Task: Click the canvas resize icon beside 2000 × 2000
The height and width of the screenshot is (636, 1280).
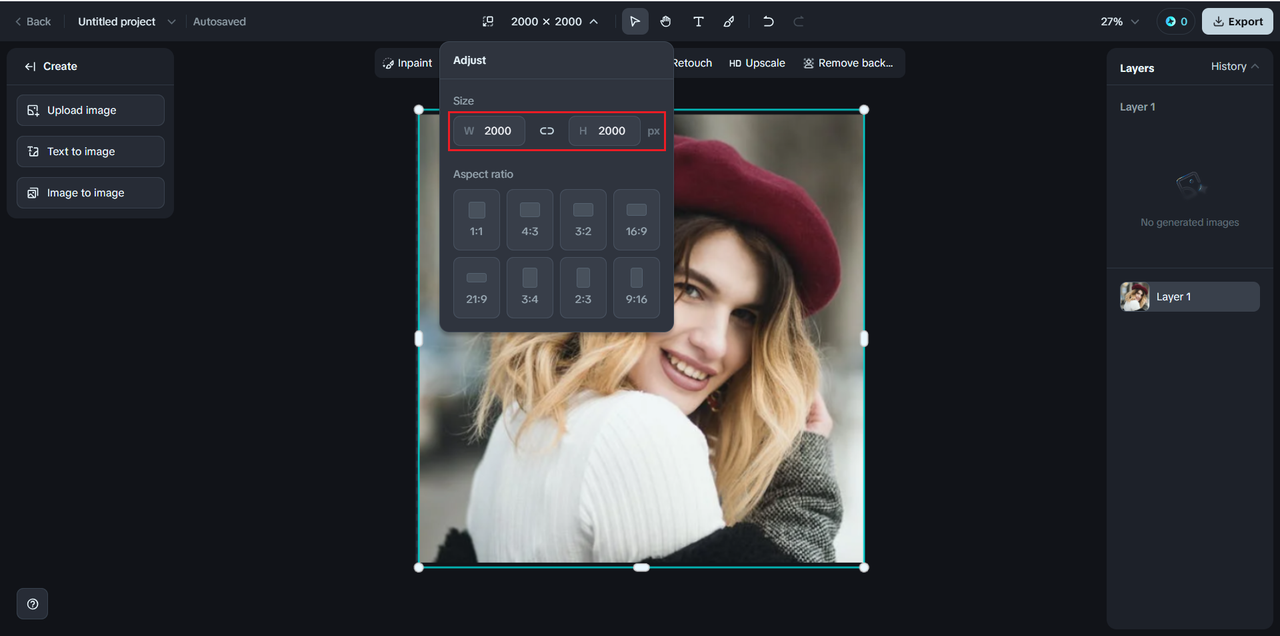Action: pyautogui.click(x=488, y=21)
